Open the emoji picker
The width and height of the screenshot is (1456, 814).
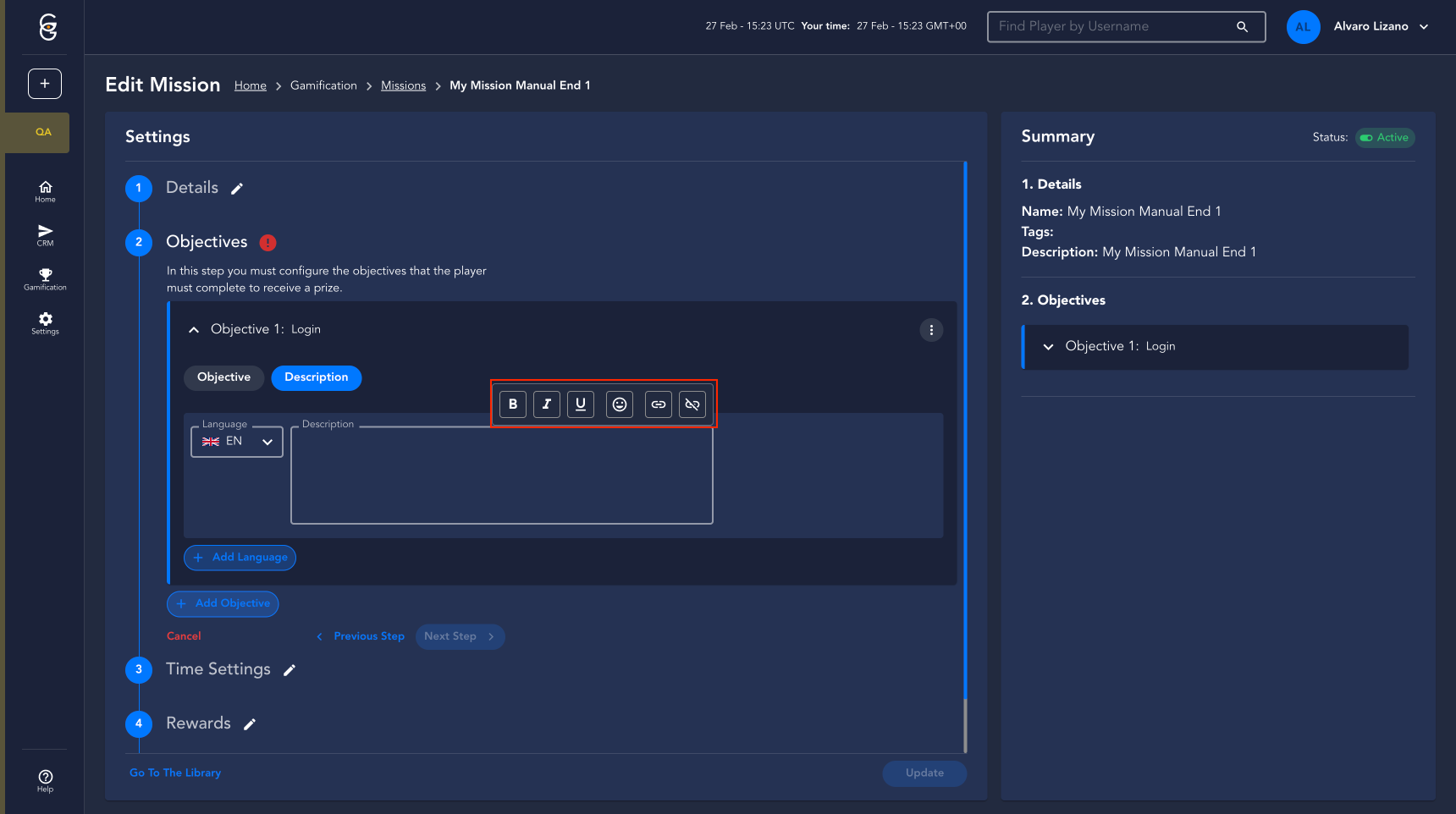tap(620, 404)
